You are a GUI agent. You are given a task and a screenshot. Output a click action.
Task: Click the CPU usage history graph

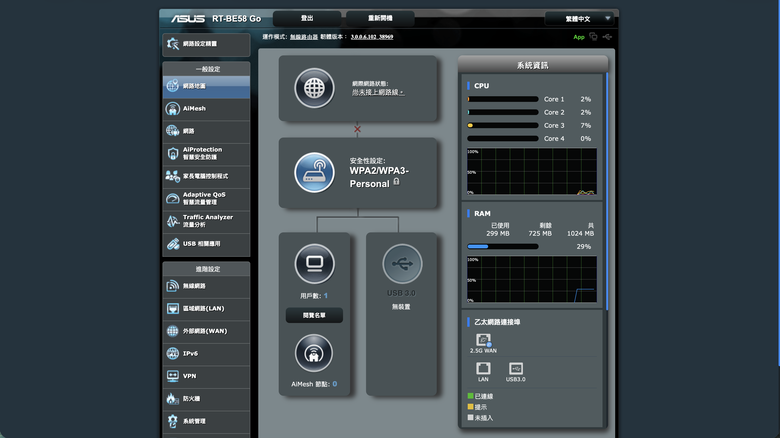(532, 172)
